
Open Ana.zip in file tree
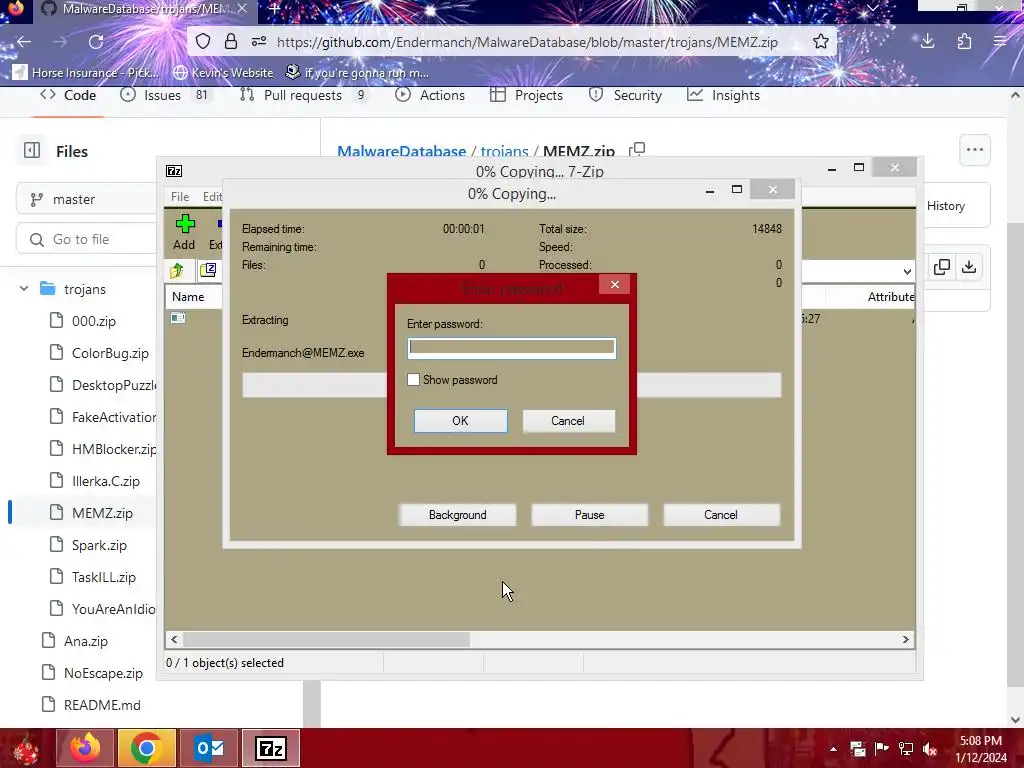pos(86,641)
